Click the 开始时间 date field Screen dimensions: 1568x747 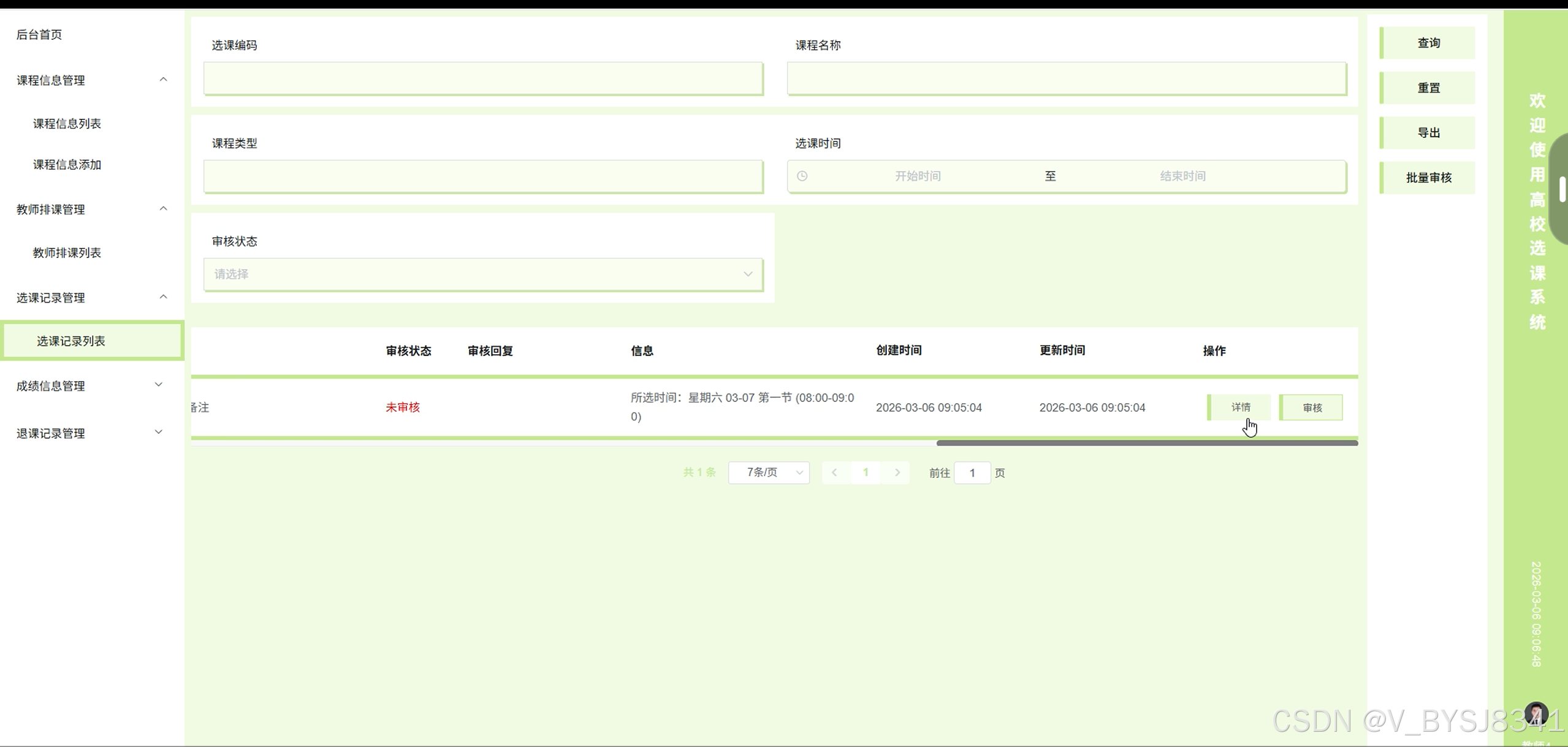(917, 176)
